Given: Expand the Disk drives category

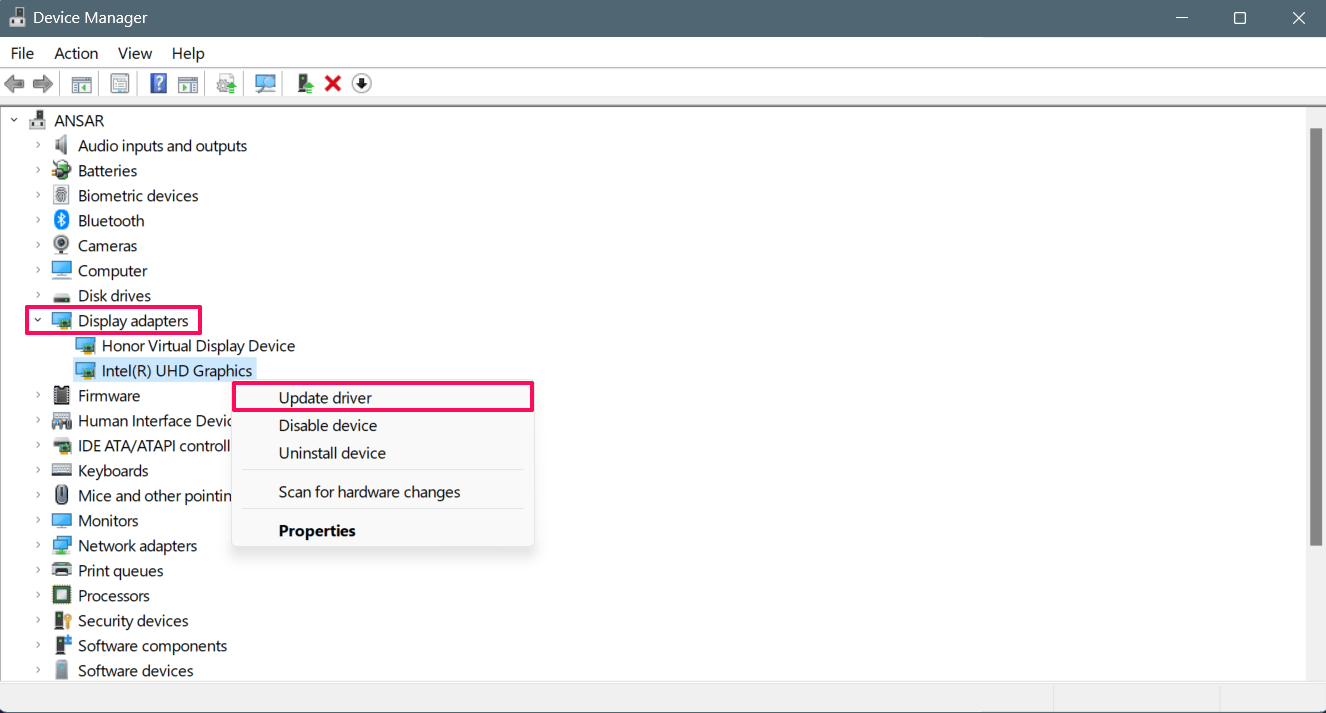Looking at the screenshot, I should point(38,295).
